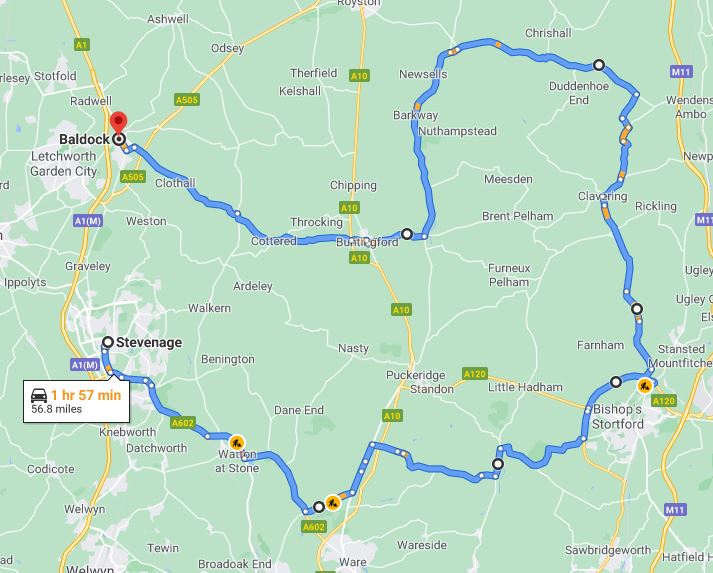
Task: Click the roadworks icon beside the A602 waypoint
Action: click(333, 503)
